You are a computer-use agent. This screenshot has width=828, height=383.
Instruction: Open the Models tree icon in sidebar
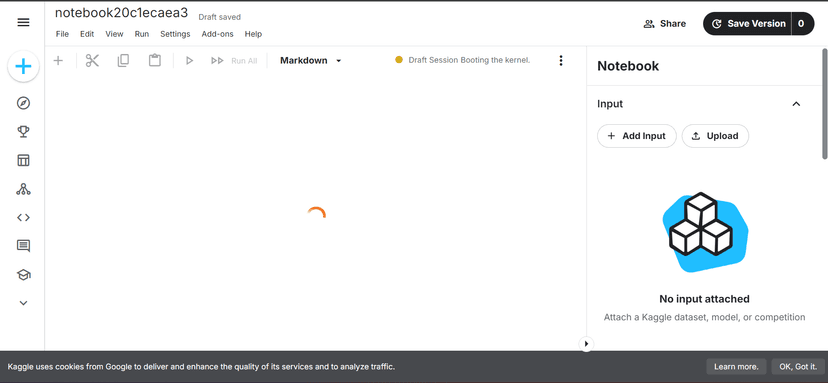click(23, 189)
